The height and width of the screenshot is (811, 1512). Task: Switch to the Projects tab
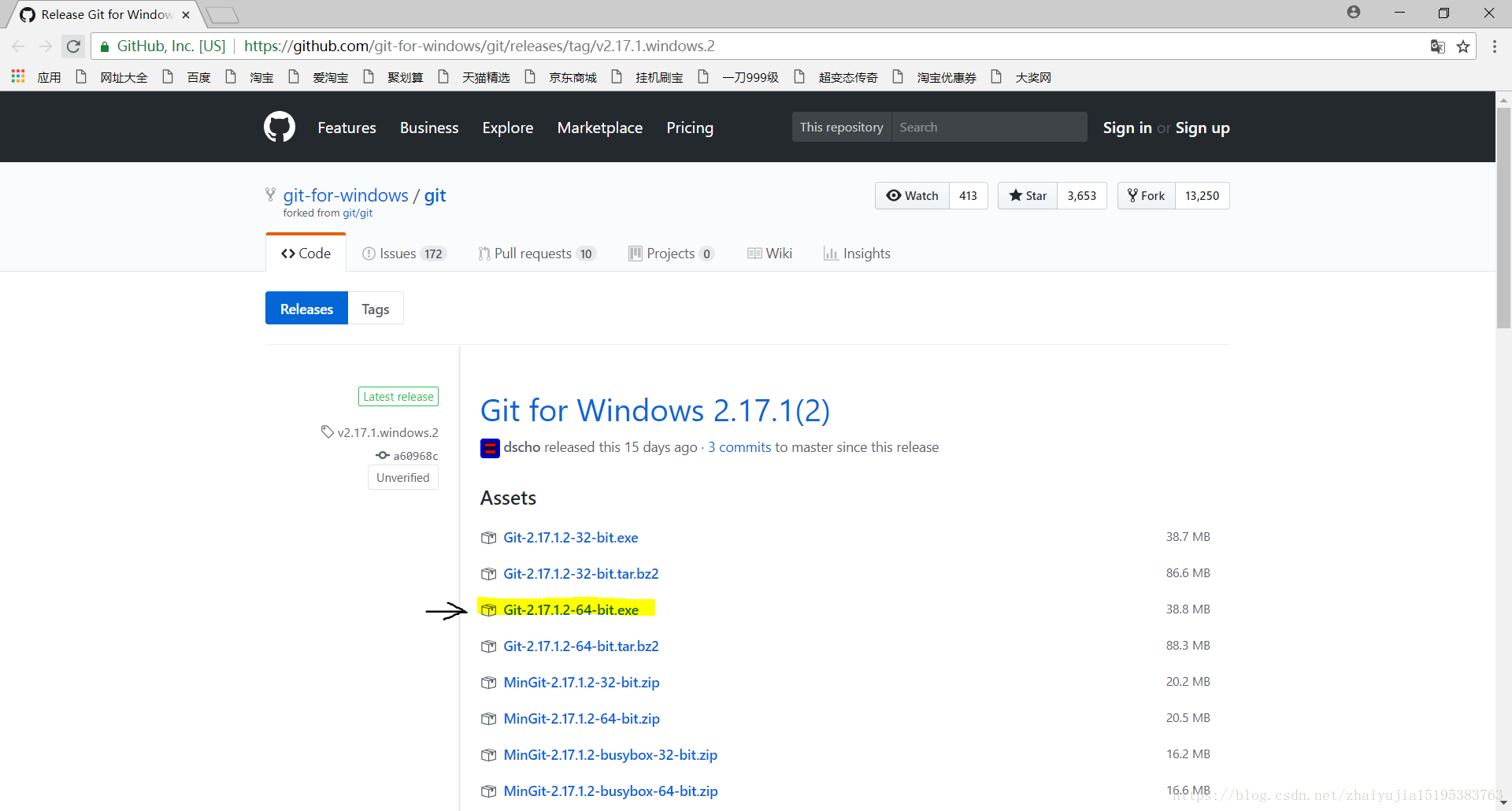671,254
